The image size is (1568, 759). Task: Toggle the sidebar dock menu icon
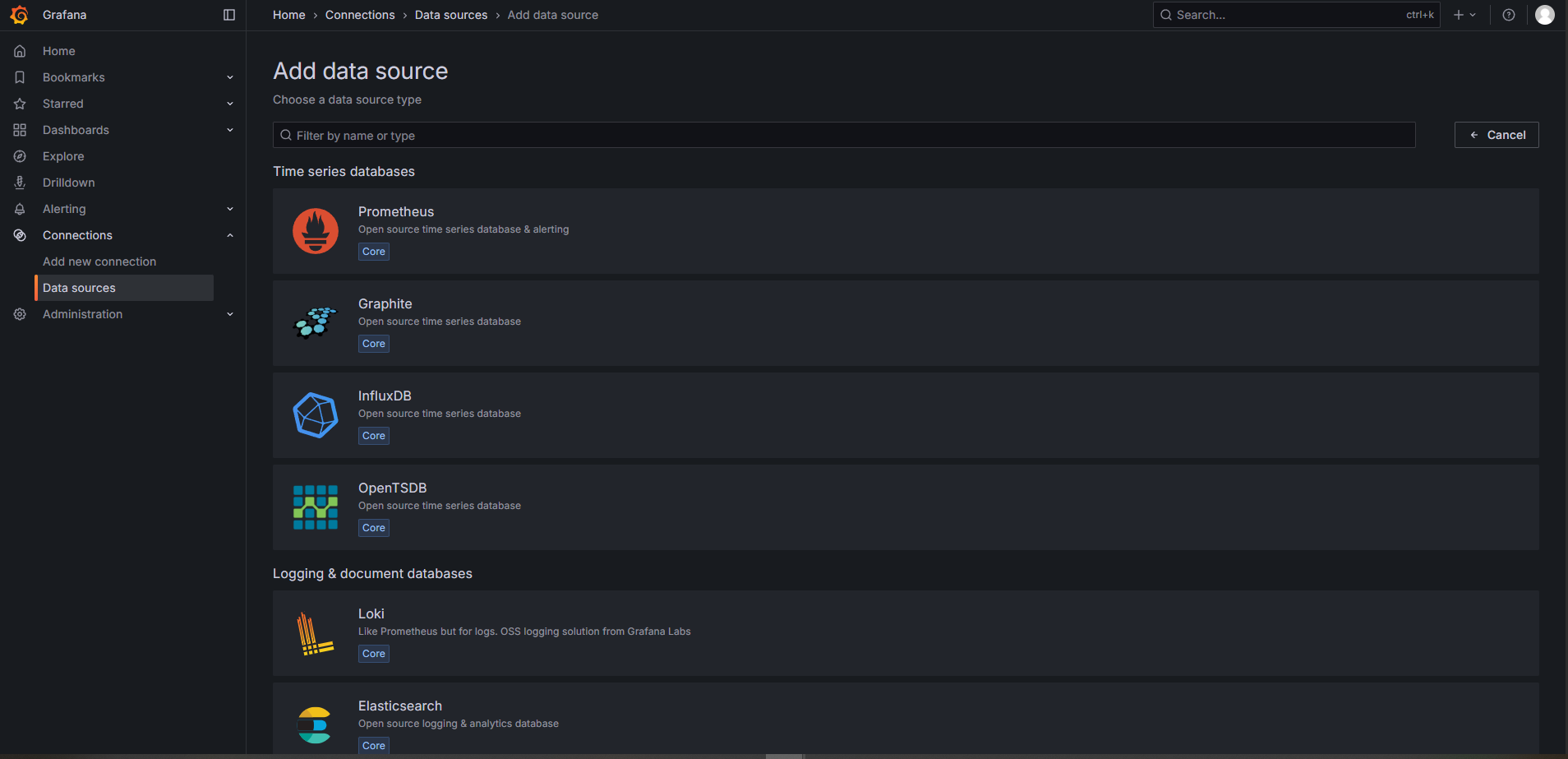[229, 15]
